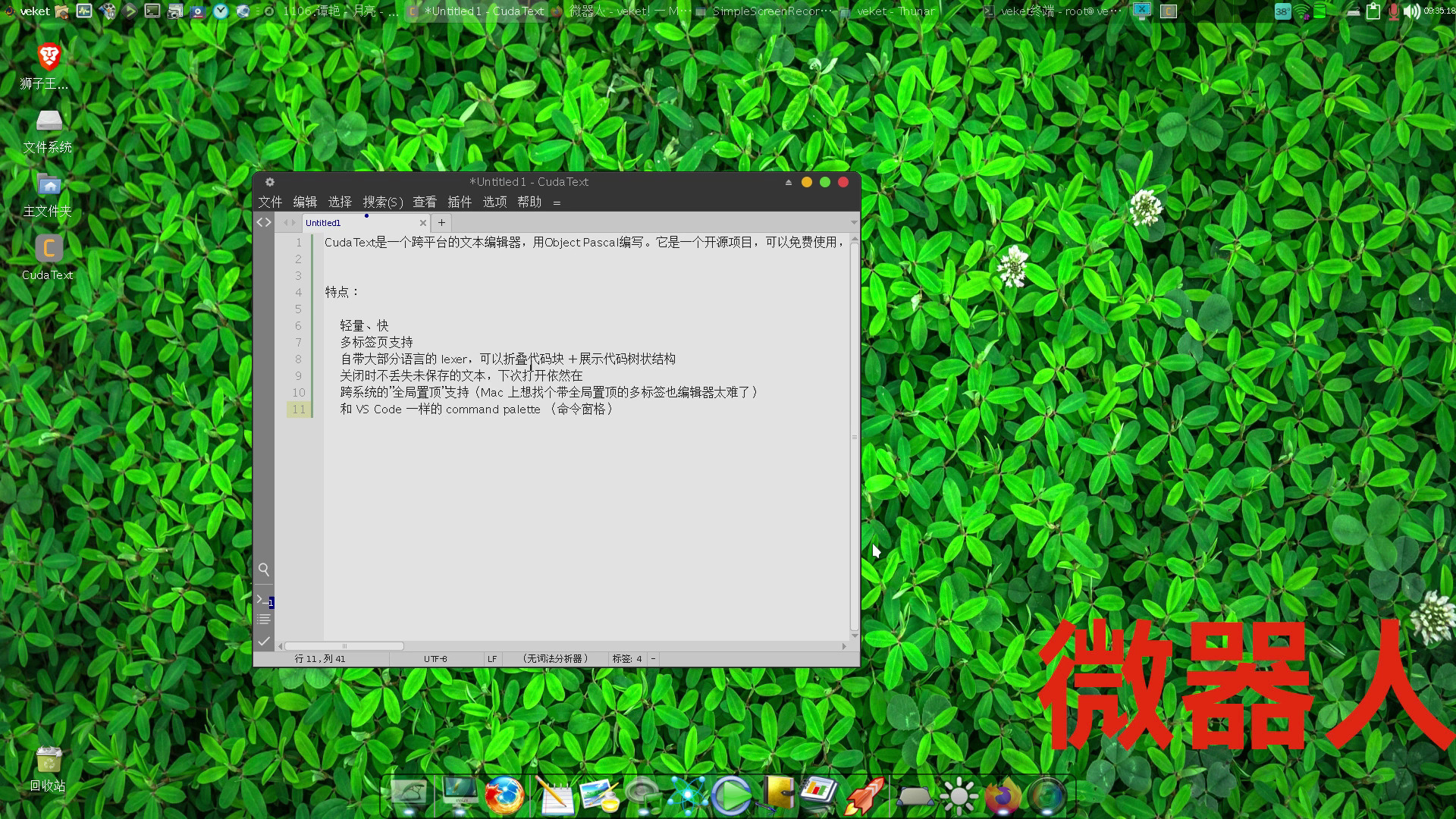Open the 查看 menu
The image size is (1456, 819).
425,202
